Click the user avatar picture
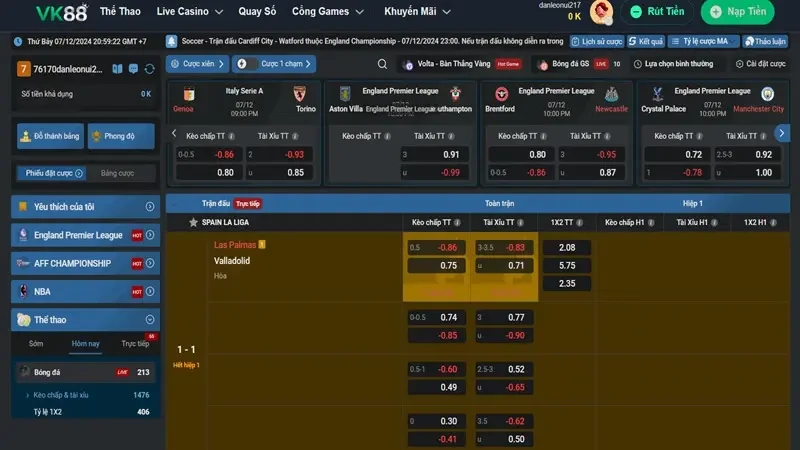The image size is (800, 450). [x=601, y=12]
